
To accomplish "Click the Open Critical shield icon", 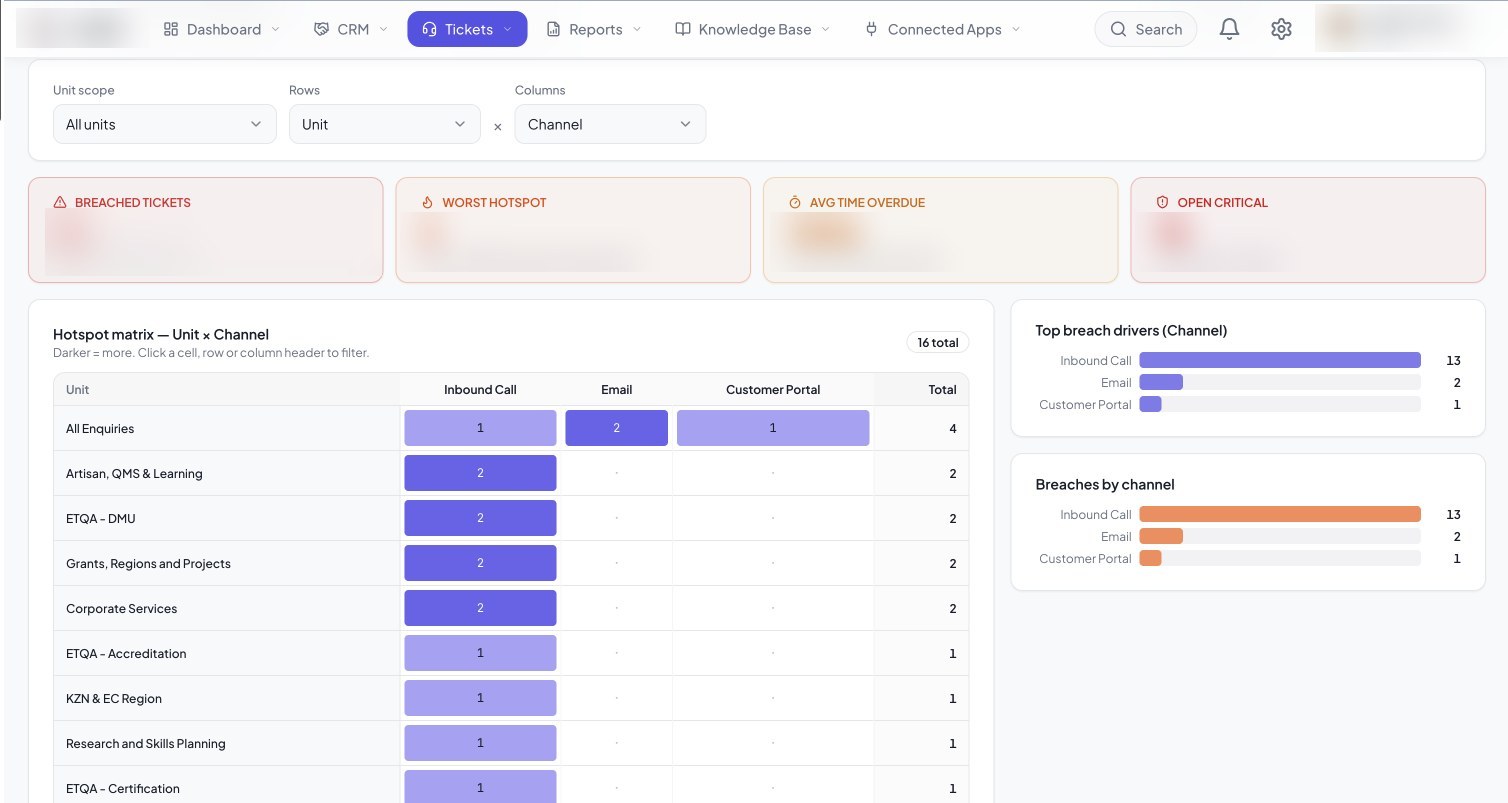I will 1162,202.
